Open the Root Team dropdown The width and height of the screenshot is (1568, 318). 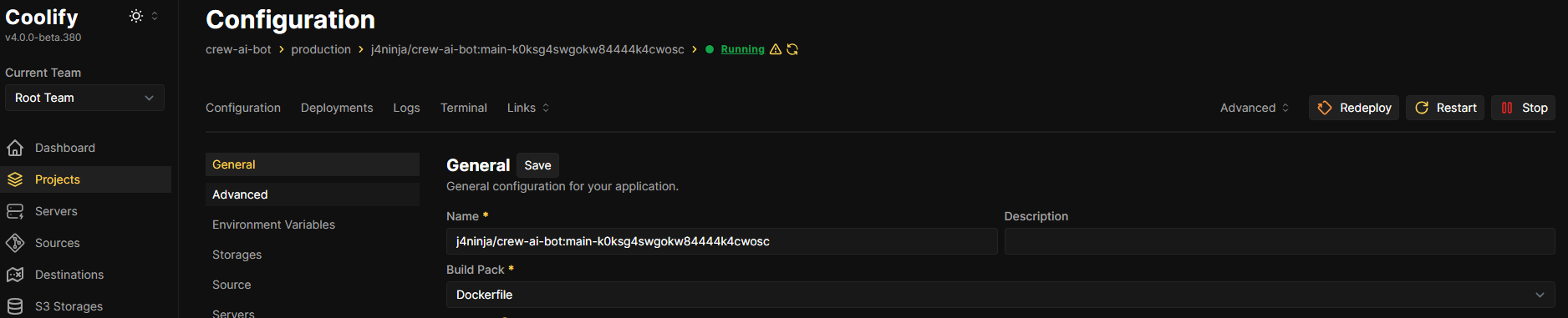tap(84, 98)
